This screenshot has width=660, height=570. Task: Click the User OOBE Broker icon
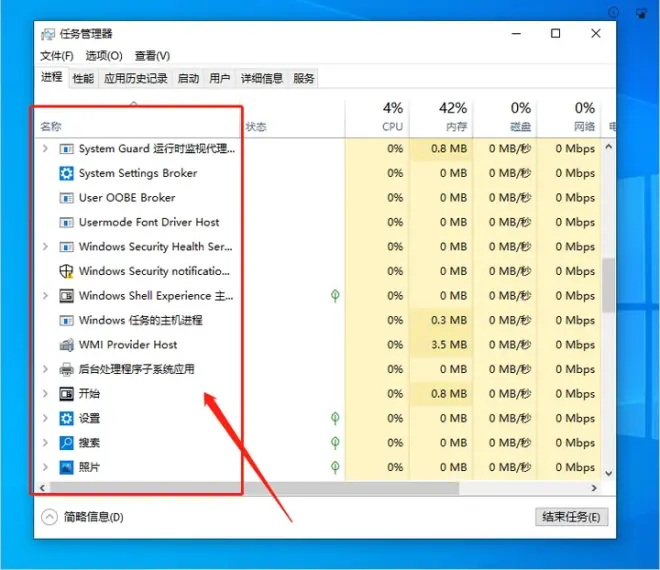pyautogui.click(x=66, y=197)
